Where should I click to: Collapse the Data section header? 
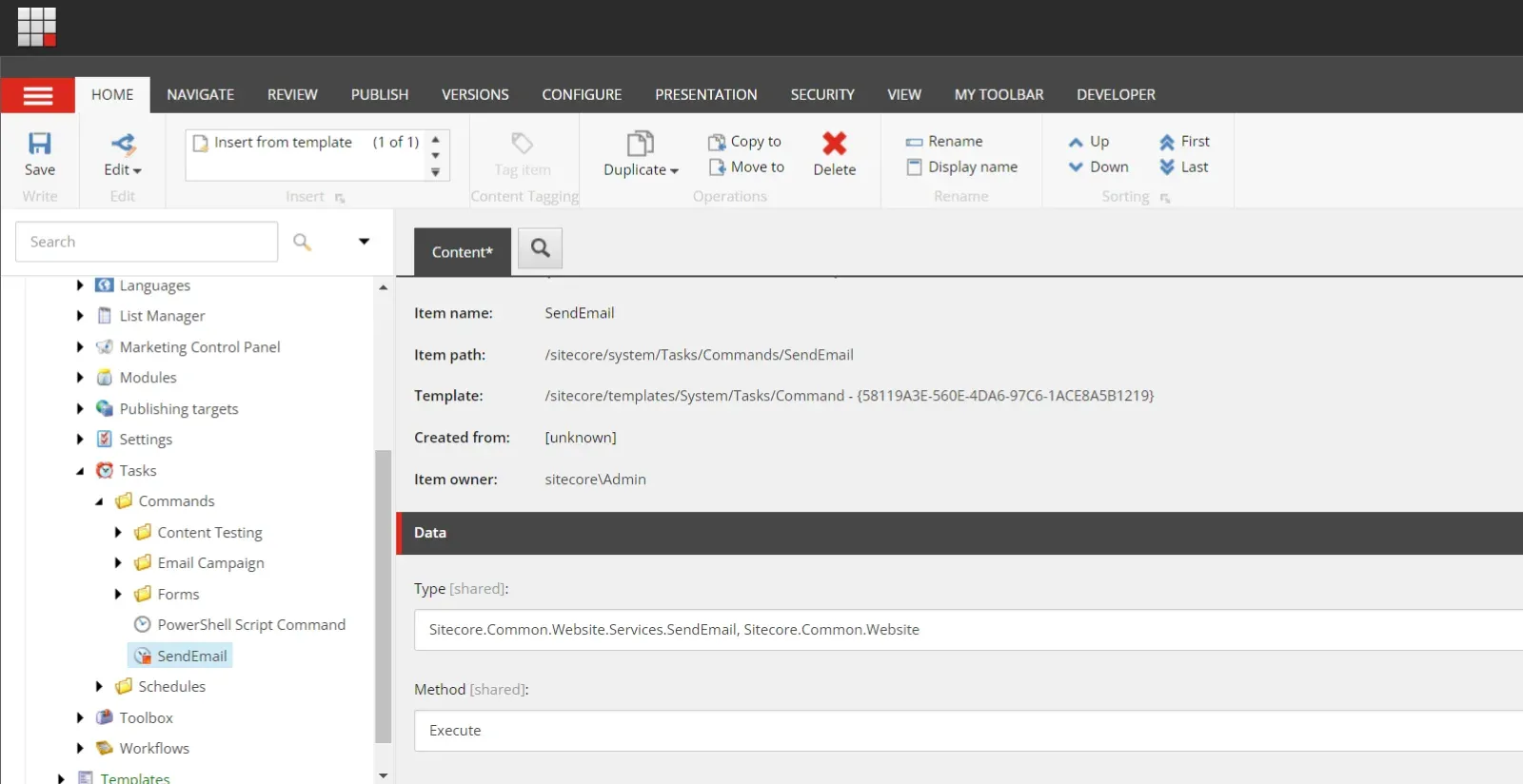[x=959, y=533]
